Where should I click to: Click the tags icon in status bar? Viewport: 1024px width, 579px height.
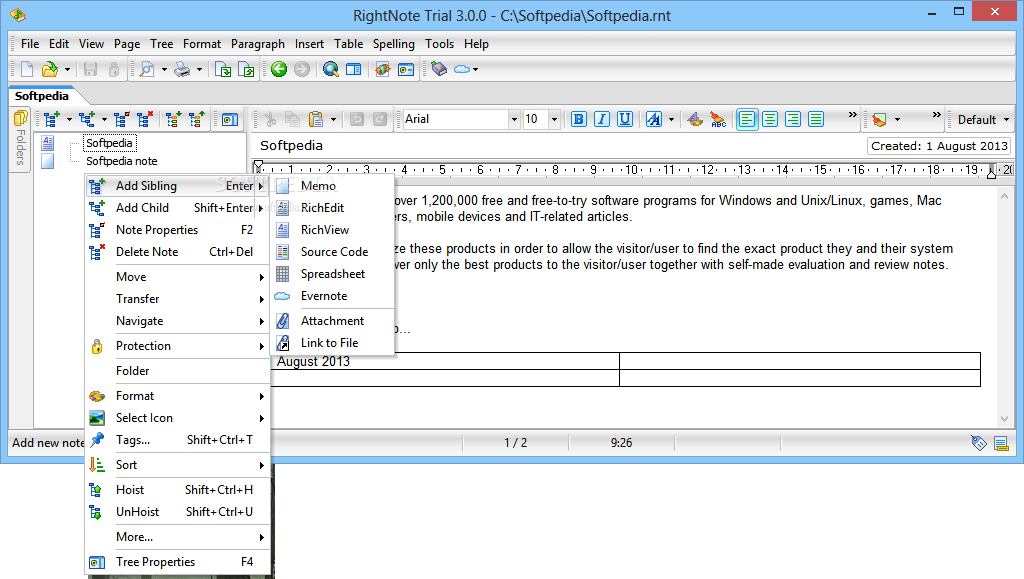coord(978,443)
